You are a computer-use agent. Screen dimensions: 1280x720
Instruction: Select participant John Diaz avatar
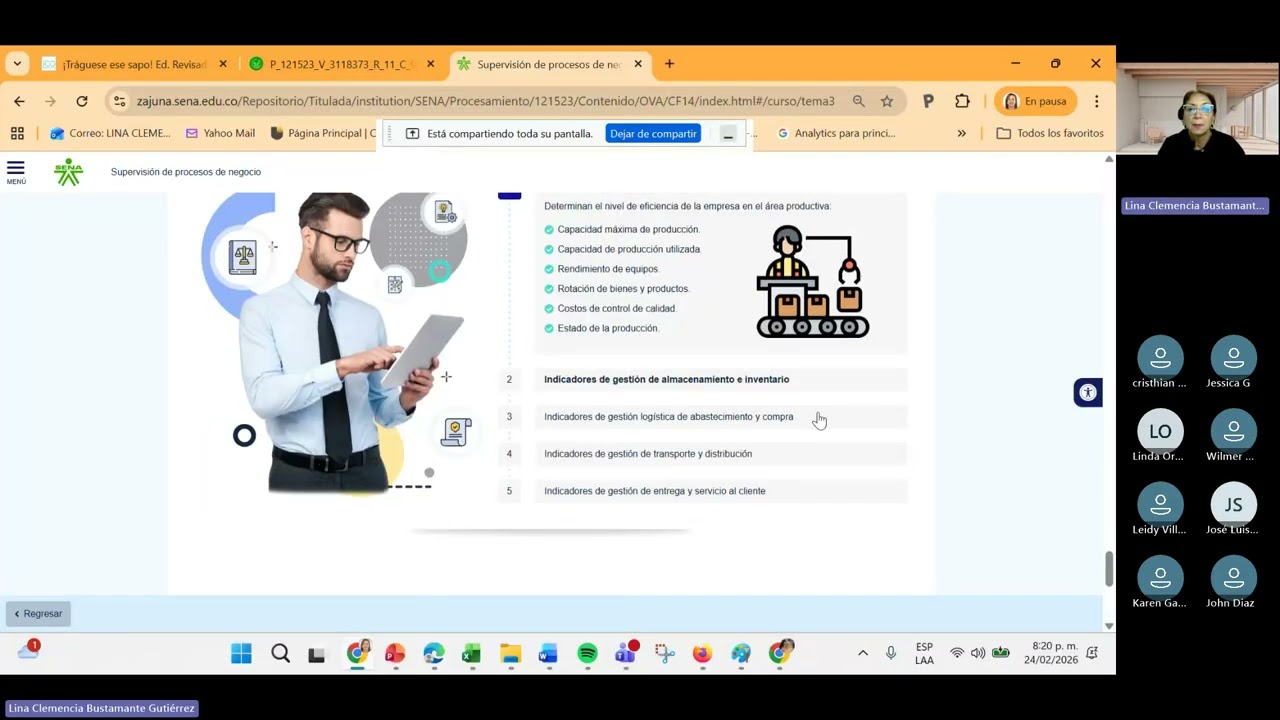coord(1233,578)
